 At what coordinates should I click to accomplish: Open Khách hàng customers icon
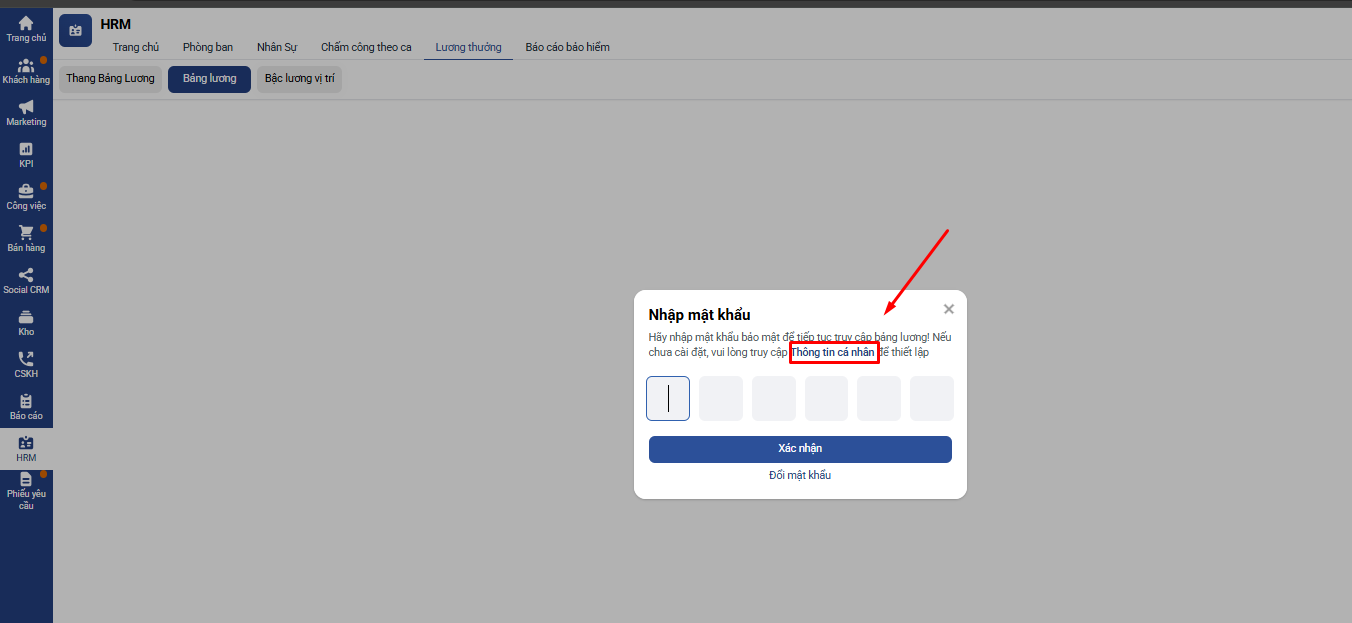pyautogui.click(x=26, y=66)
